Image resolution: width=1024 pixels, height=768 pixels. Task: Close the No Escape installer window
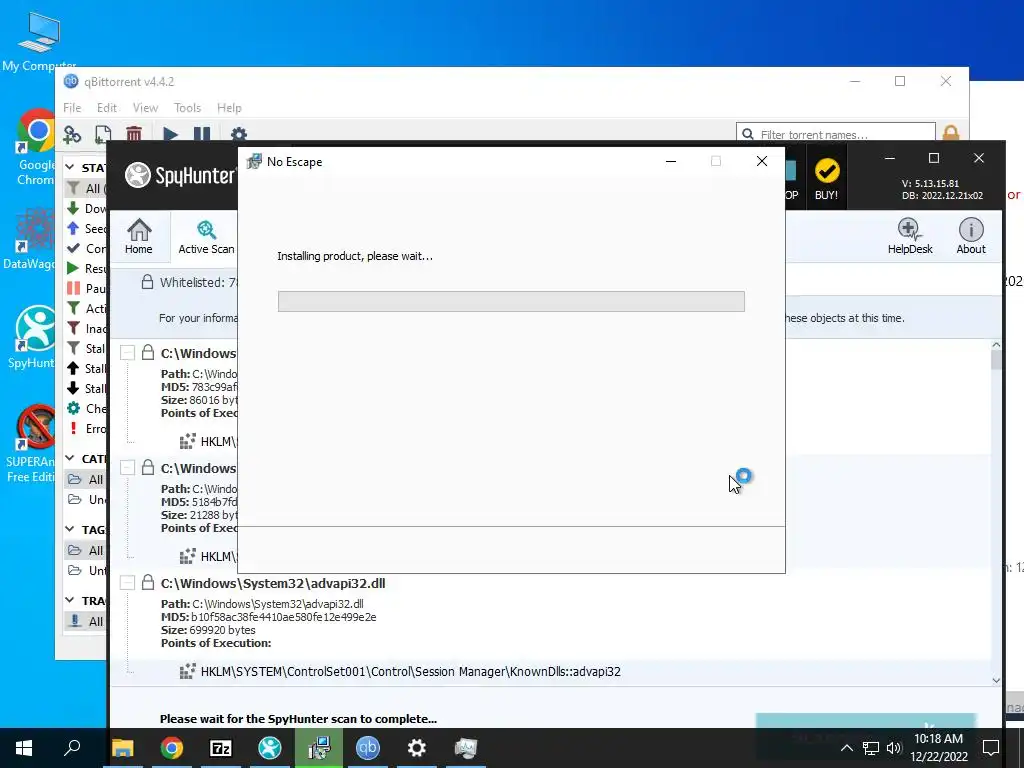coord(761,161)
